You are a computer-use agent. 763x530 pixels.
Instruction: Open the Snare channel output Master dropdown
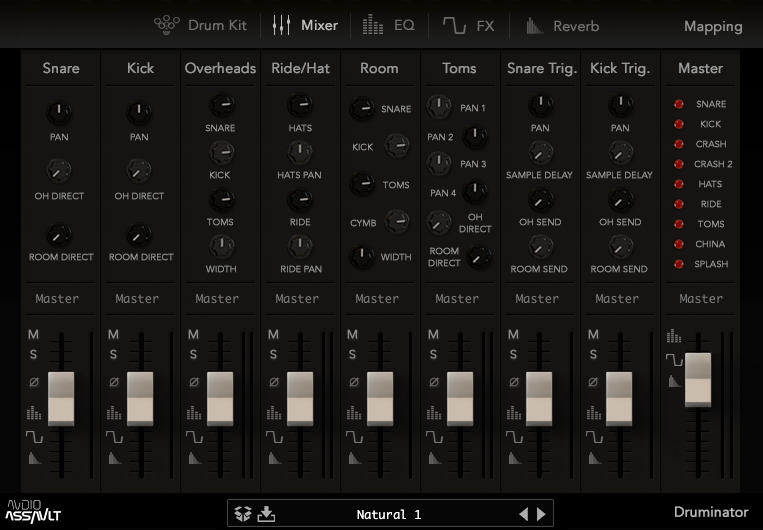(57, 298)
